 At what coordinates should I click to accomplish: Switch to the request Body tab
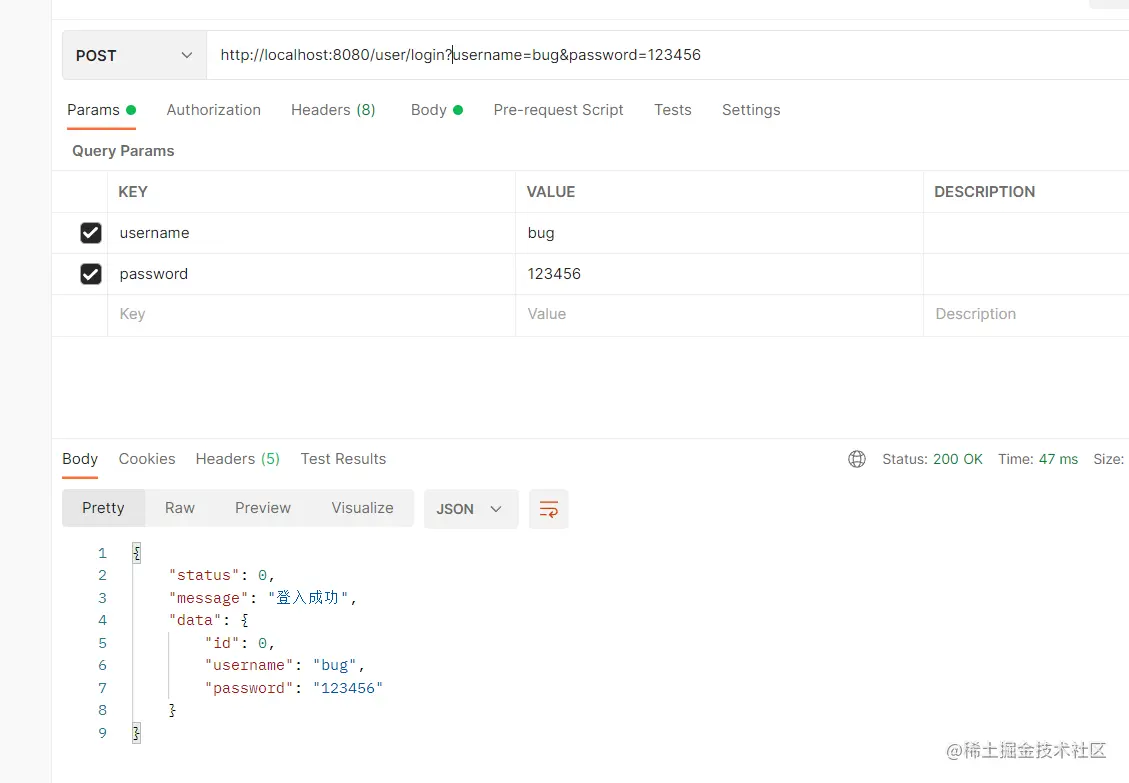click(x=436, y=110)
